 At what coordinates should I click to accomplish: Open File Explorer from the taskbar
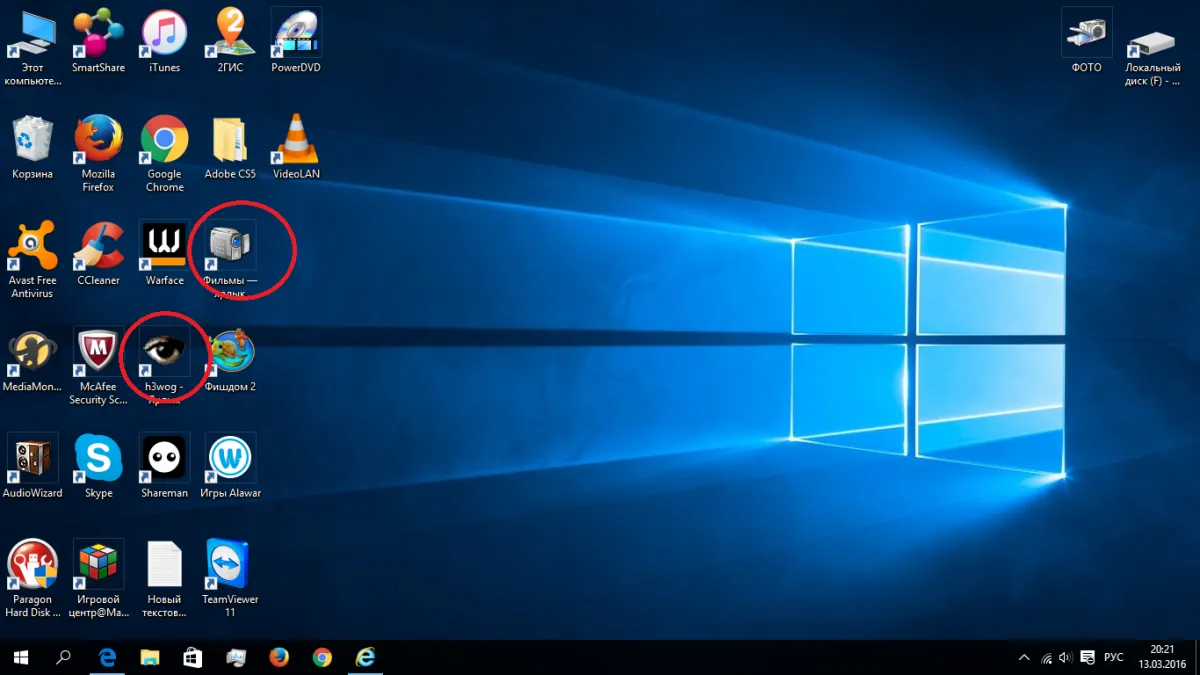(150, 657)
